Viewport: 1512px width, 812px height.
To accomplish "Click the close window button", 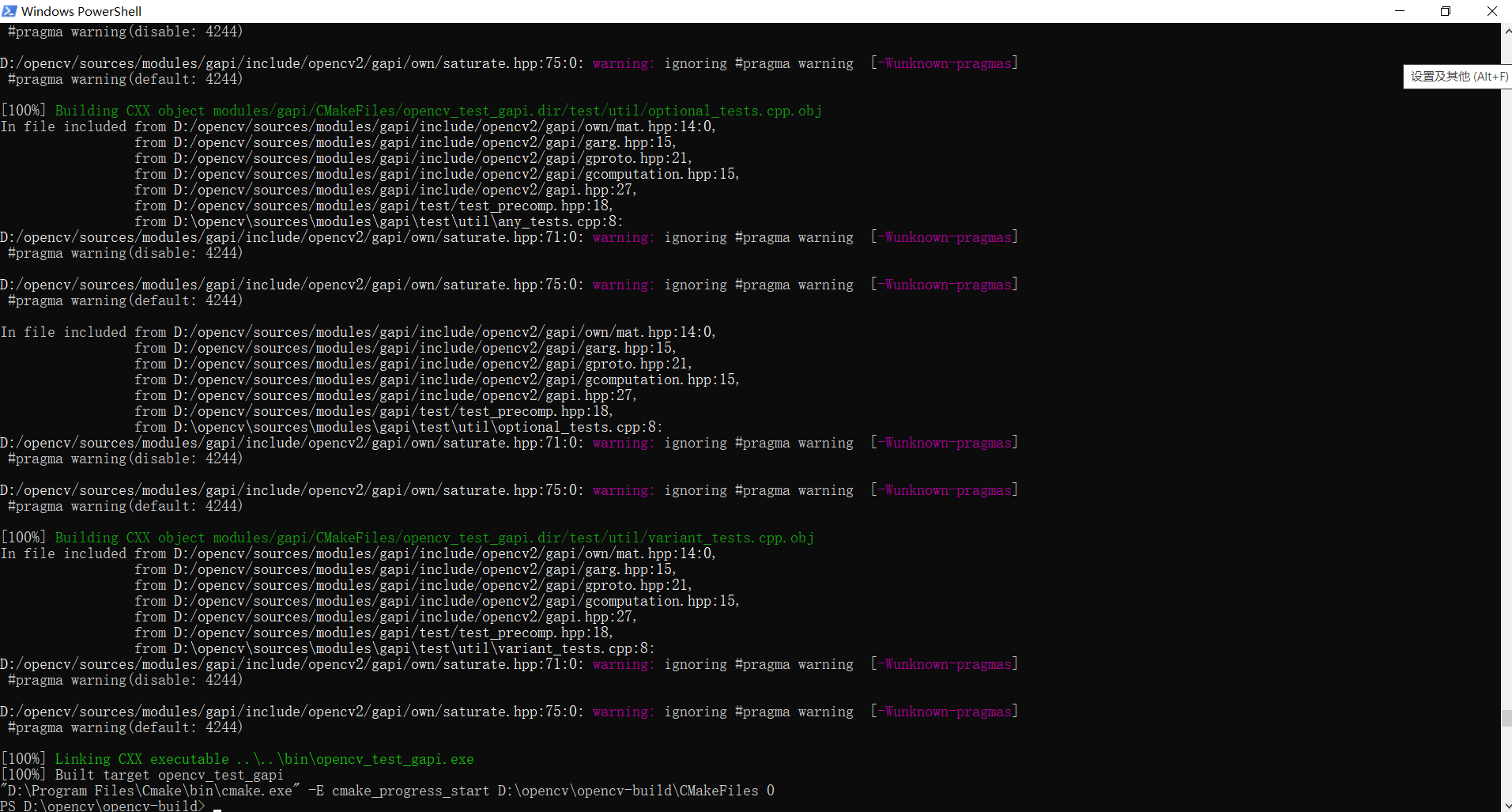I will 1492,11.
